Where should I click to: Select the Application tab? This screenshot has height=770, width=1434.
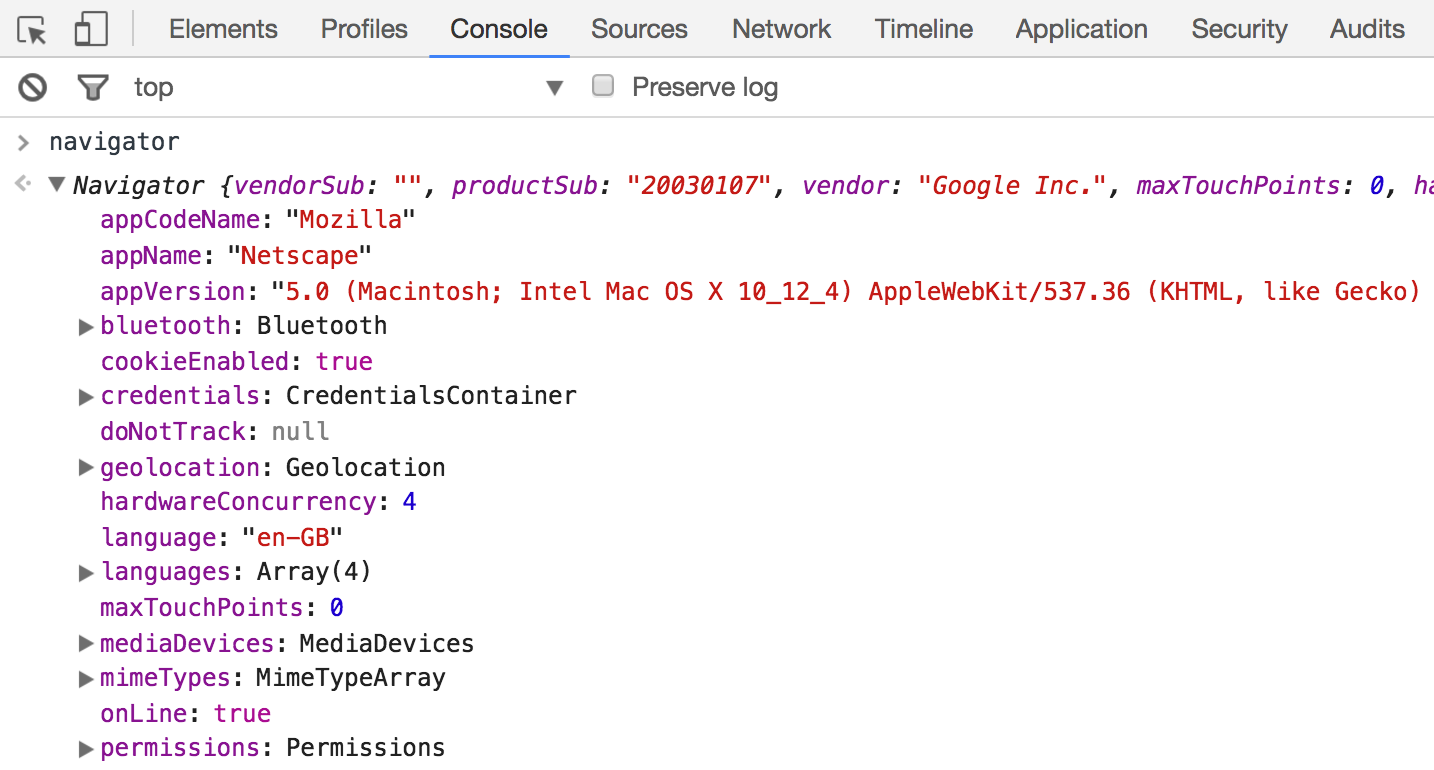tap(1081, 29)
